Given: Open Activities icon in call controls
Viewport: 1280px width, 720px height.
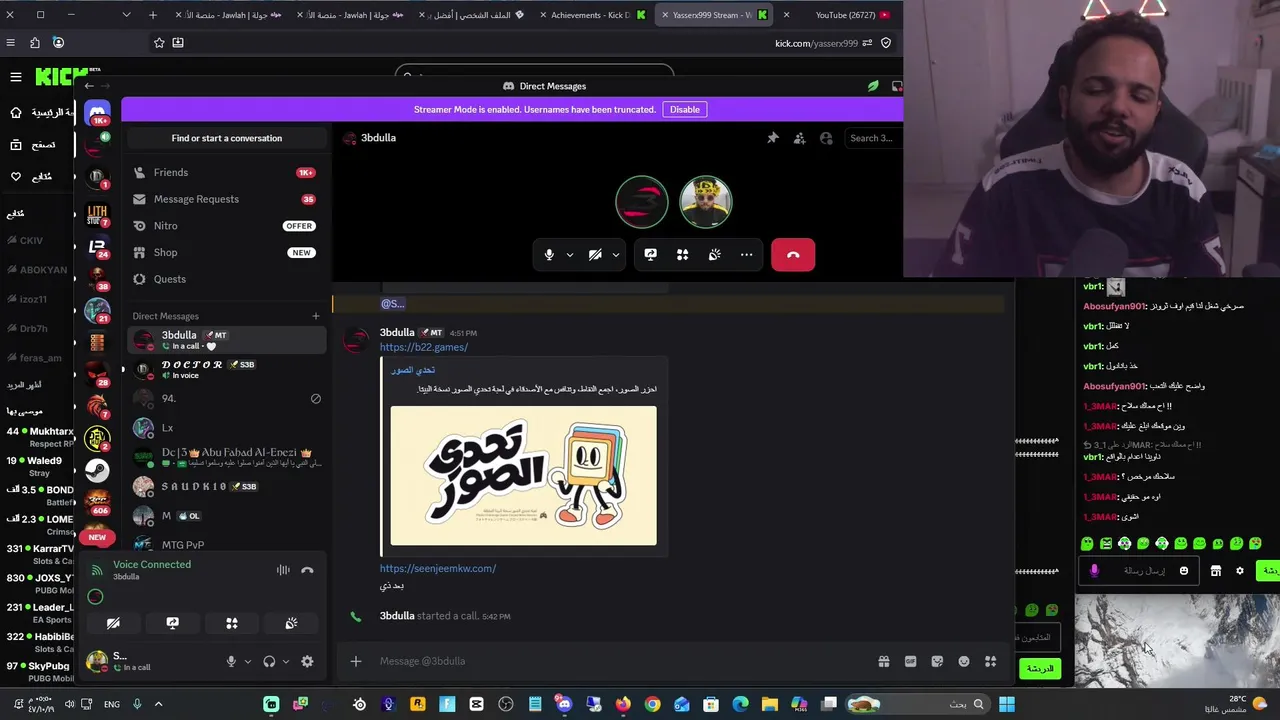Looking at the screenshot, I should tap(682, 255).
